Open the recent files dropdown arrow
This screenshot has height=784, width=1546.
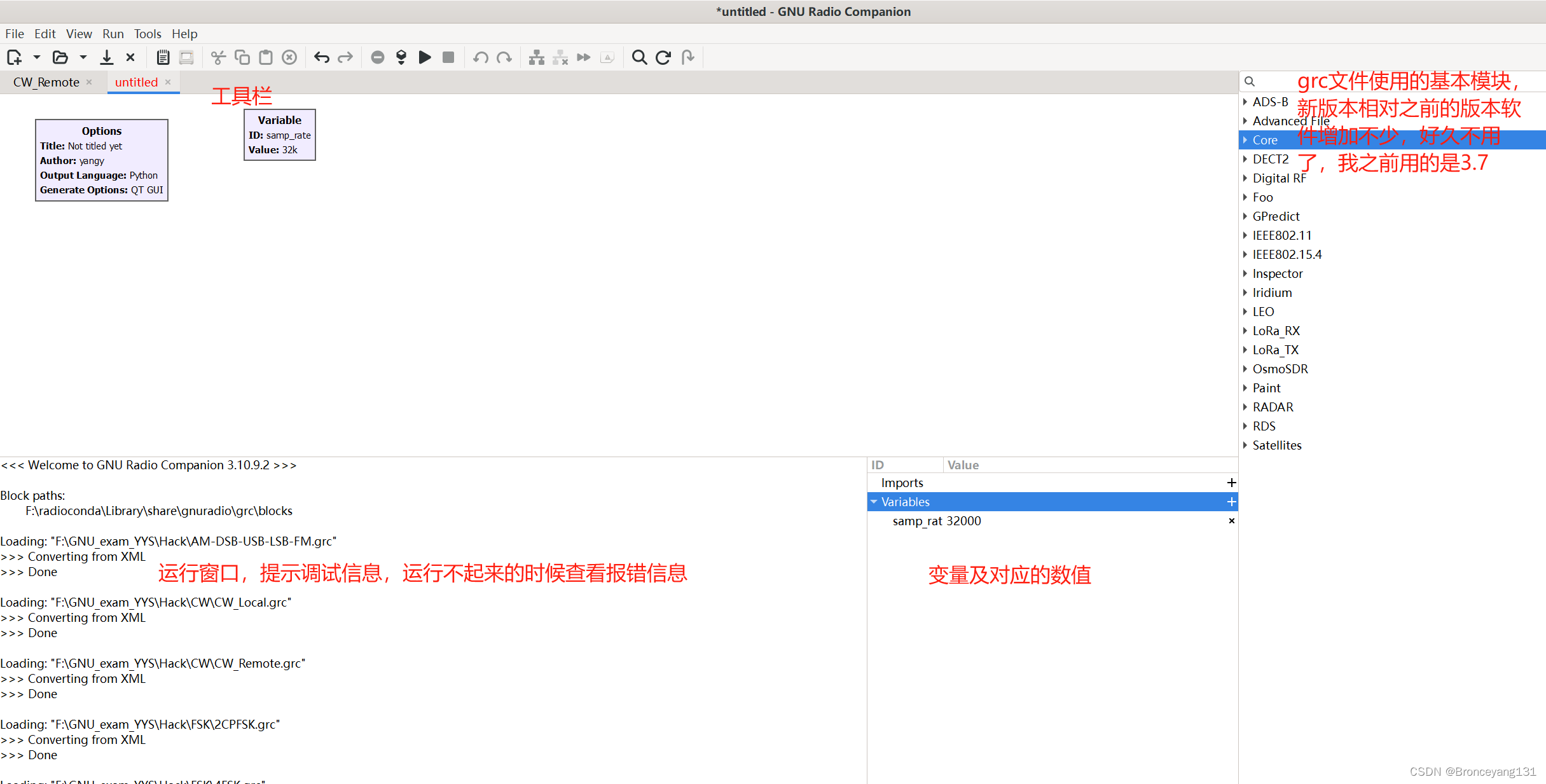click(83, 57)
